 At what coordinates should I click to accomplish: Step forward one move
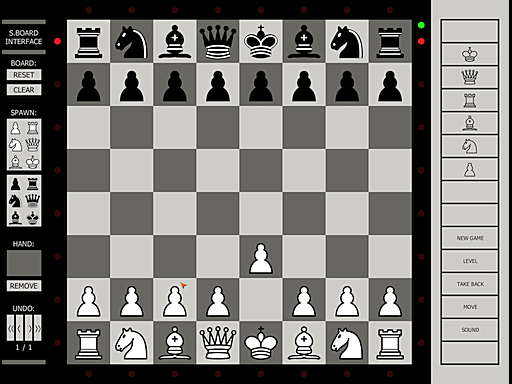pos(29,328)
